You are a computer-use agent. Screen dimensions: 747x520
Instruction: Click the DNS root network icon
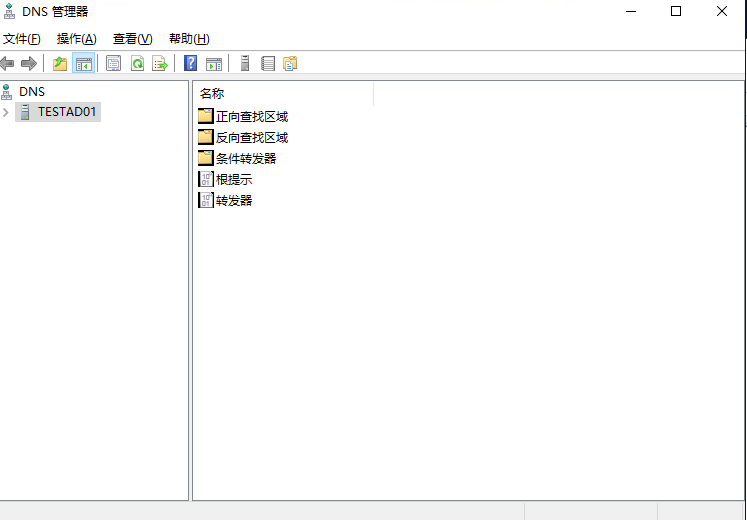tap(7, 91)
